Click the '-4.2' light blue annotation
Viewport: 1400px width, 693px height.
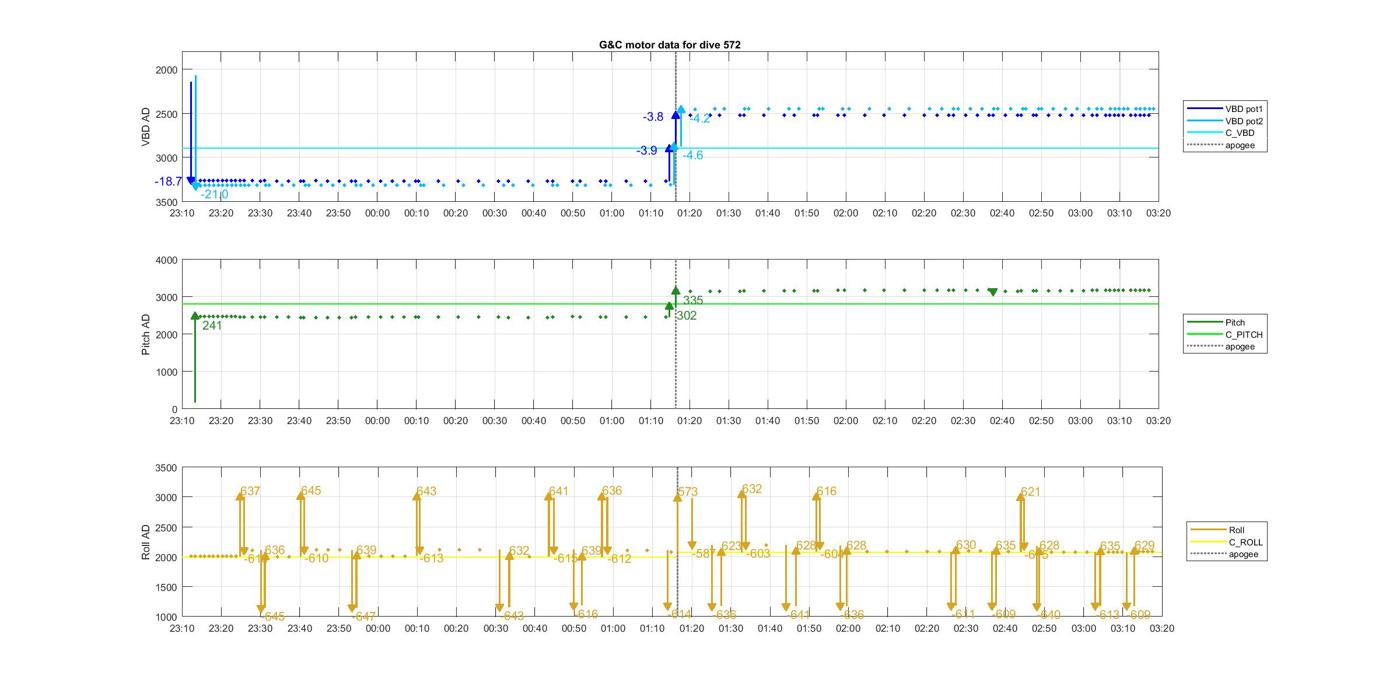[700, 118]
